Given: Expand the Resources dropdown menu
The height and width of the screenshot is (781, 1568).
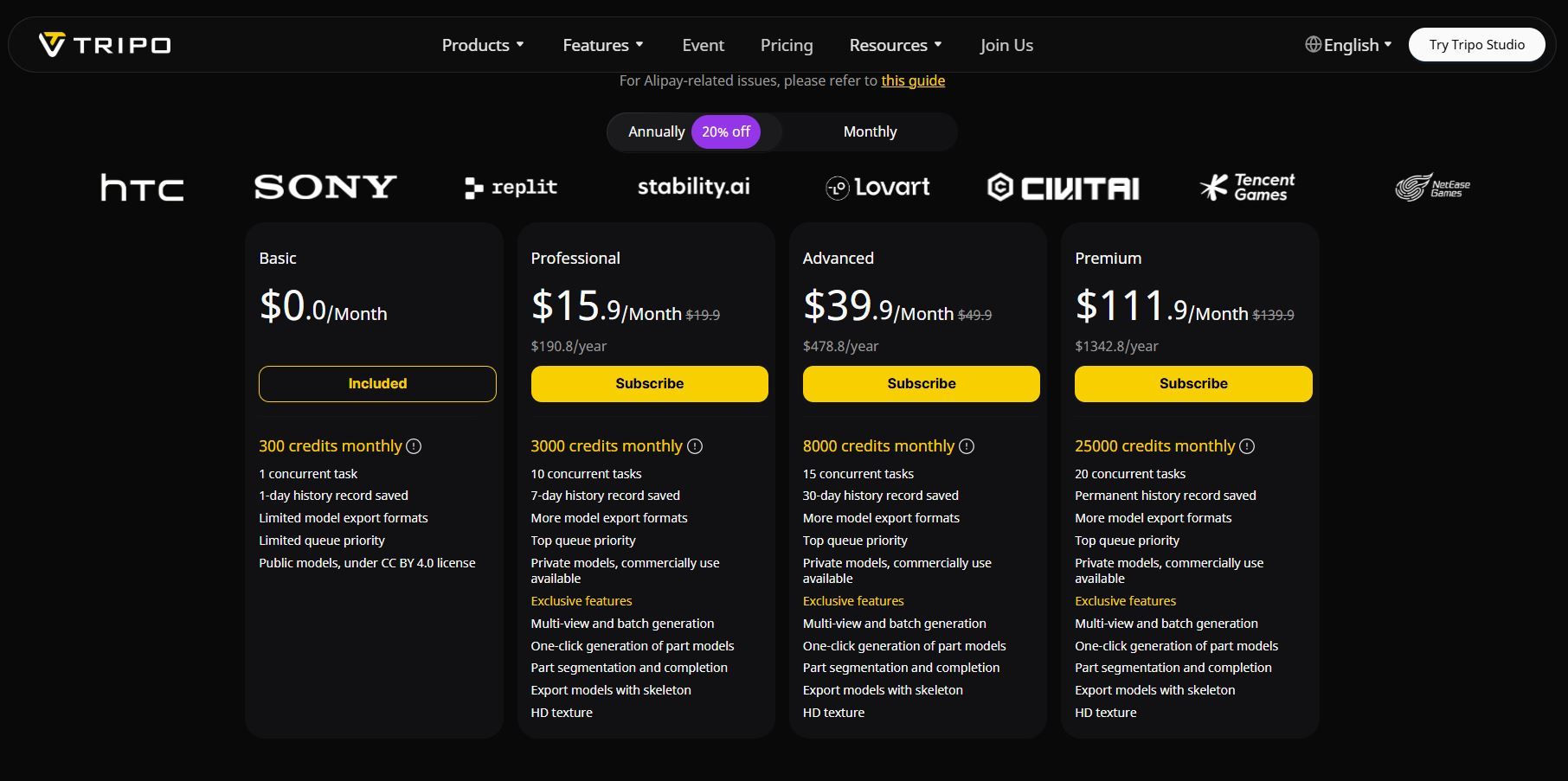Looking at the screenshot, I should point(896,45).
